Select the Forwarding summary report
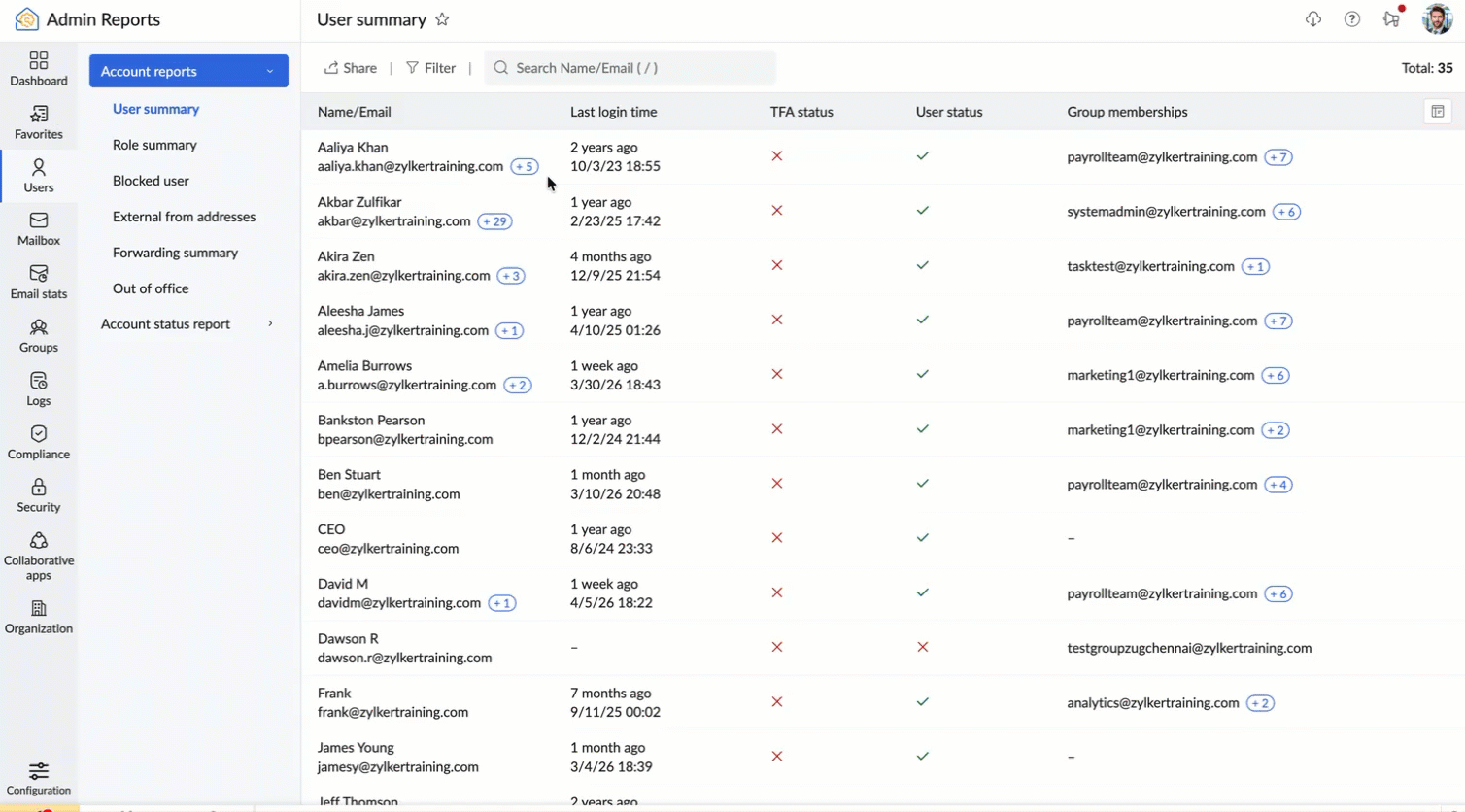 point(175,253)
